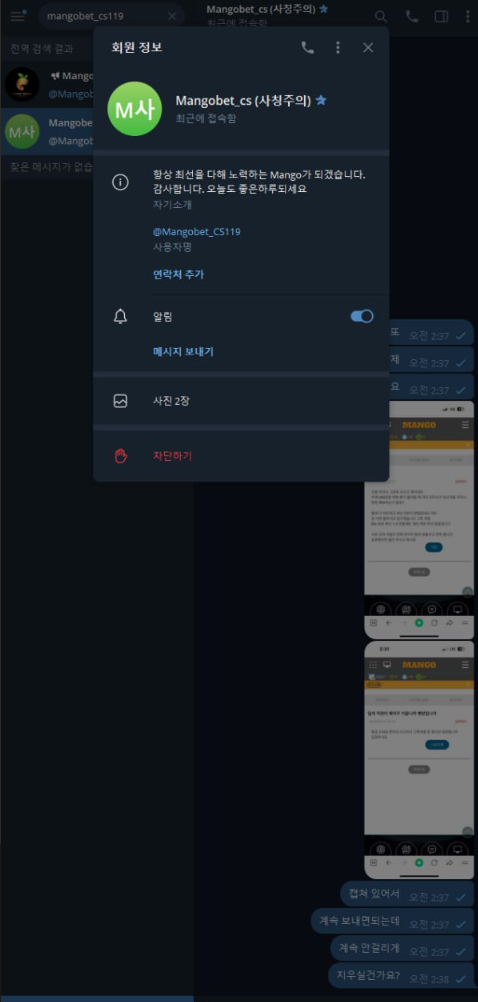Click the info circle icon beside bio
Image resolution: width=478 pixels, height=1002 pixels.
pyautogui.click(x=120, y=182)
